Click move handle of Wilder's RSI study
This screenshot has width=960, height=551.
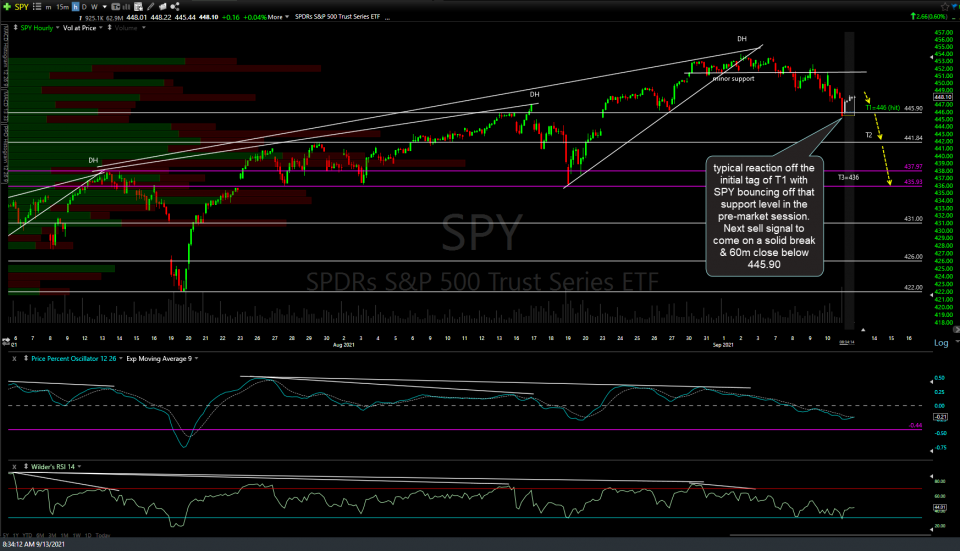point(26,466)
